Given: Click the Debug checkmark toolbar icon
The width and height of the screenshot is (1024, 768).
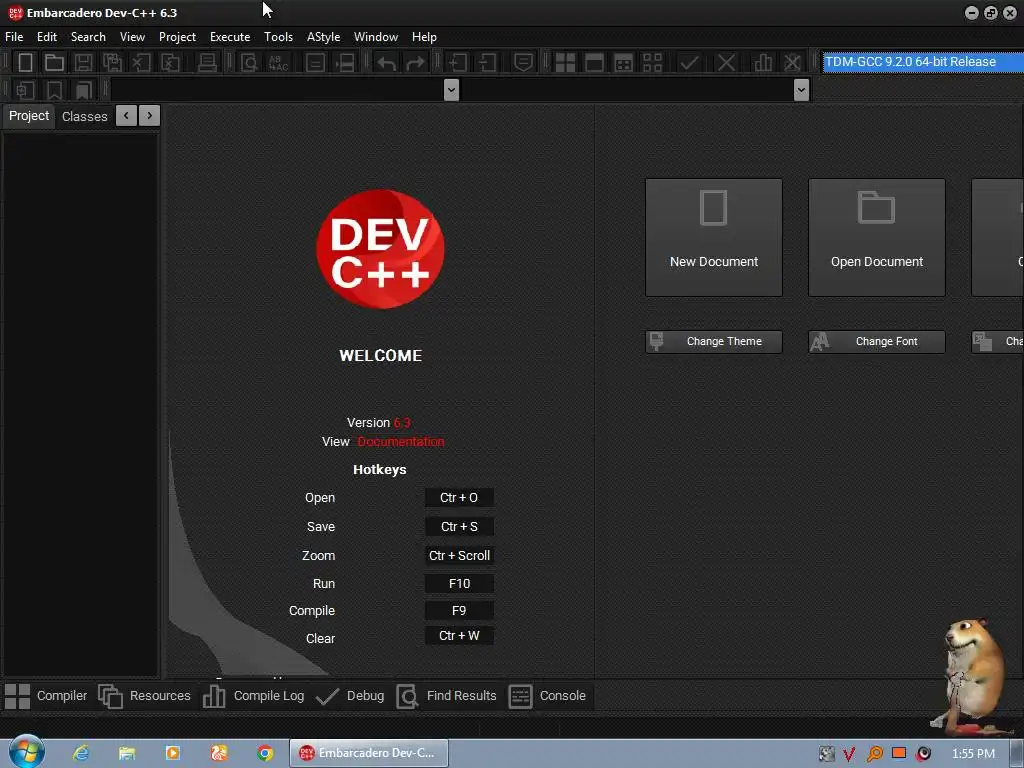Looking at the screenshot, I should tap(689, 63).
